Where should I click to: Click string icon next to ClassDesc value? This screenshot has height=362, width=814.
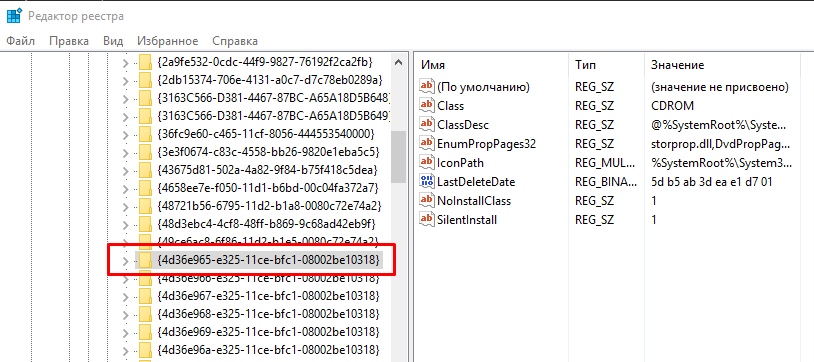[427, 125]
